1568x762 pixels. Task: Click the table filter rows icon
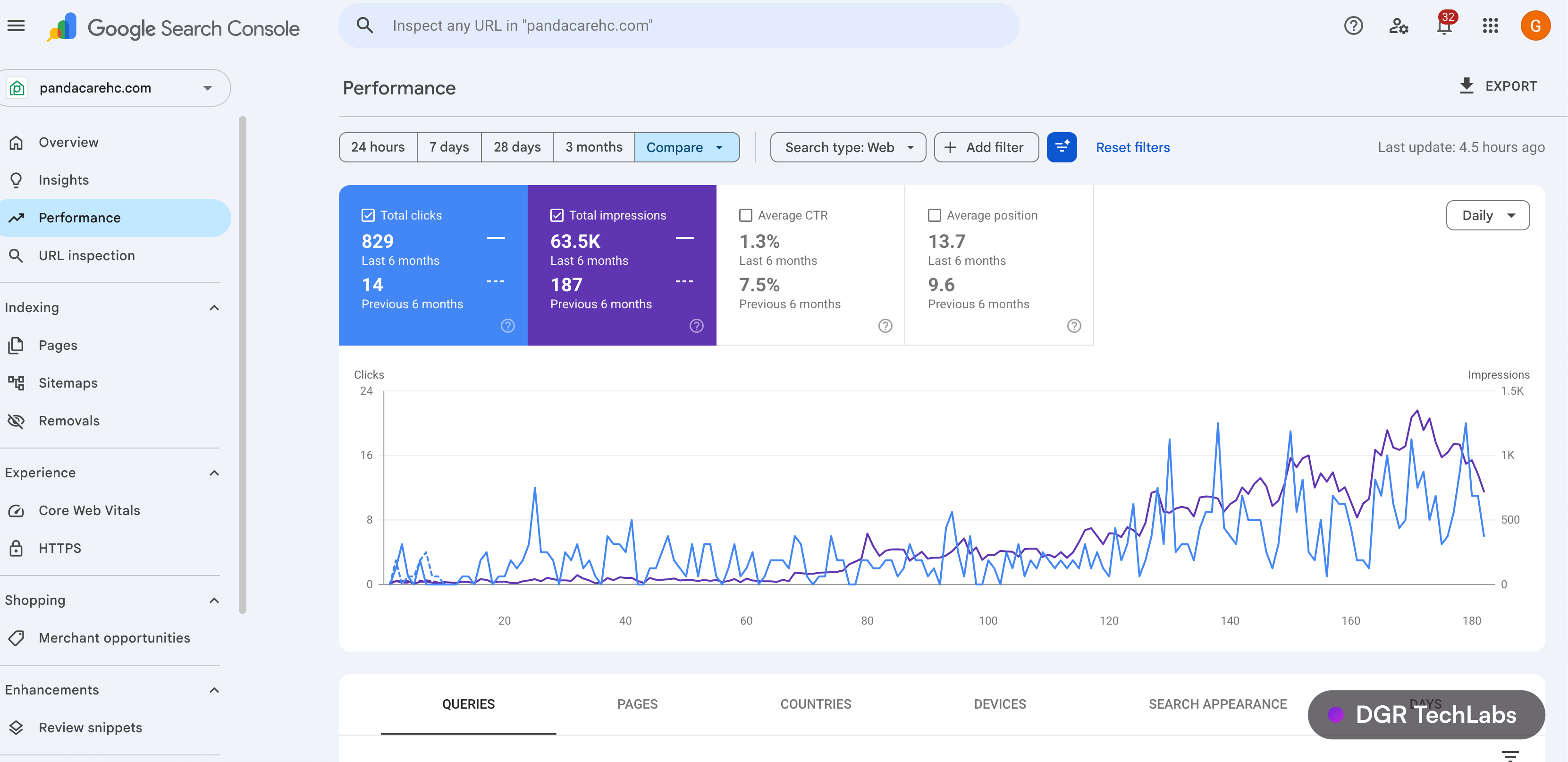(x=1510, y=755)
